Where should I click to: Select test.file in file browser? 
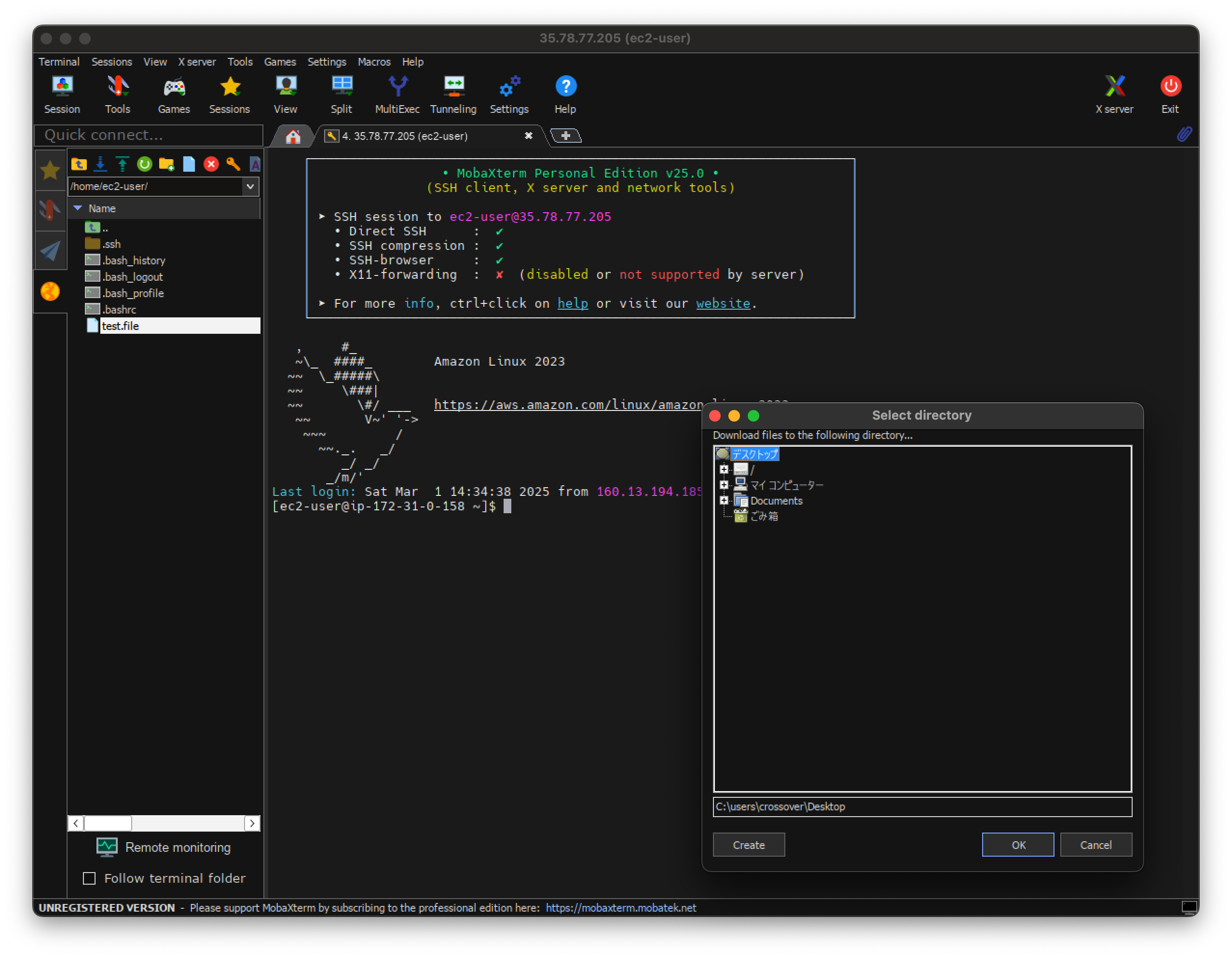click(x=121, y=326)
